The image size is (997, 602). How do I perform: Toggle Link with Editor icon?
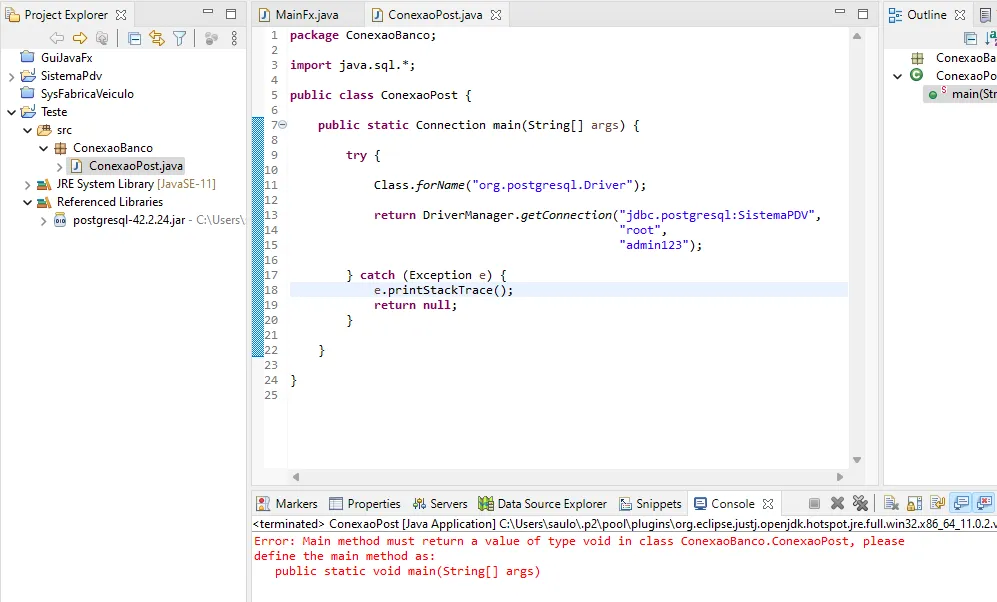[x=156, y=39]
